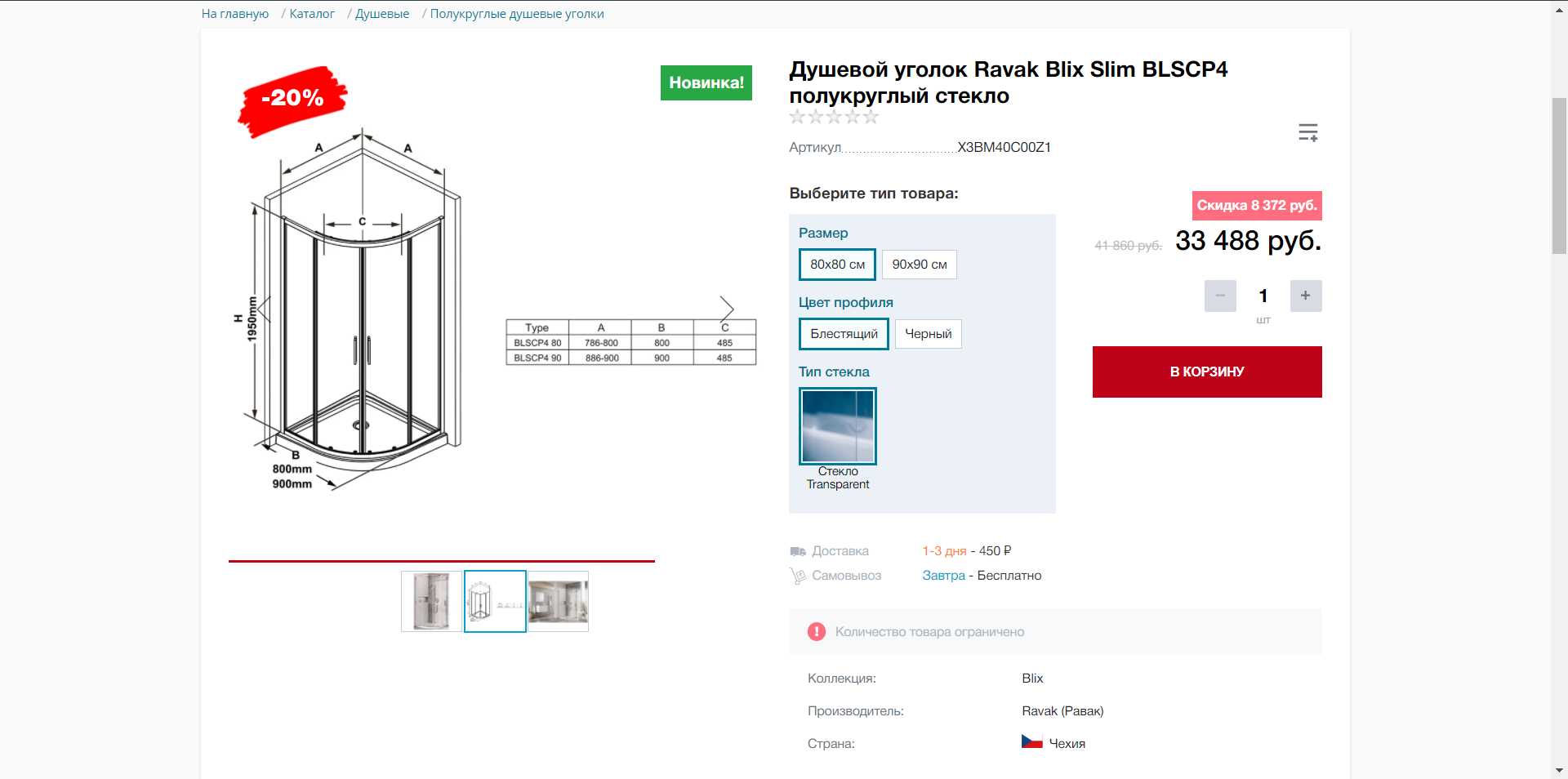Click the product title heading
Viewport: 1568px width, 779px height.
click(x=1008, y=82)
